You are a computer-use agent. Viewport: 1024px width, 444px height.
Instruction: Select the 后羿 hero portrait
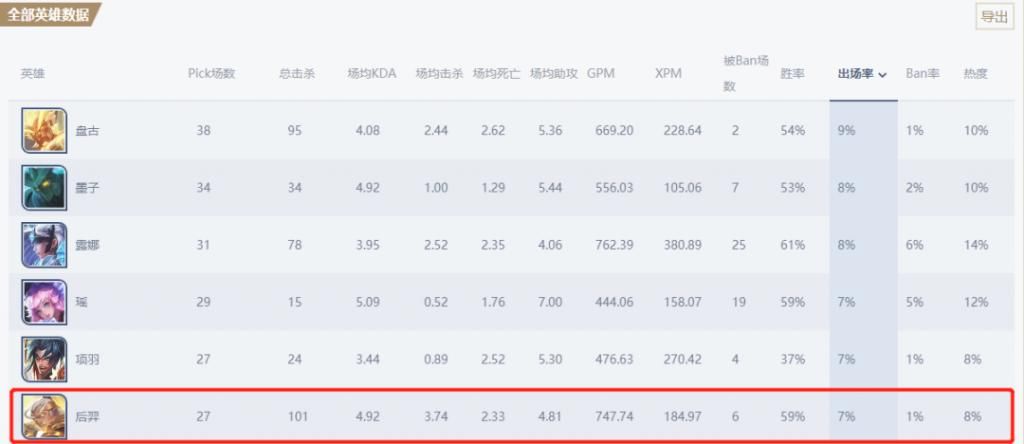pos(44,416)
